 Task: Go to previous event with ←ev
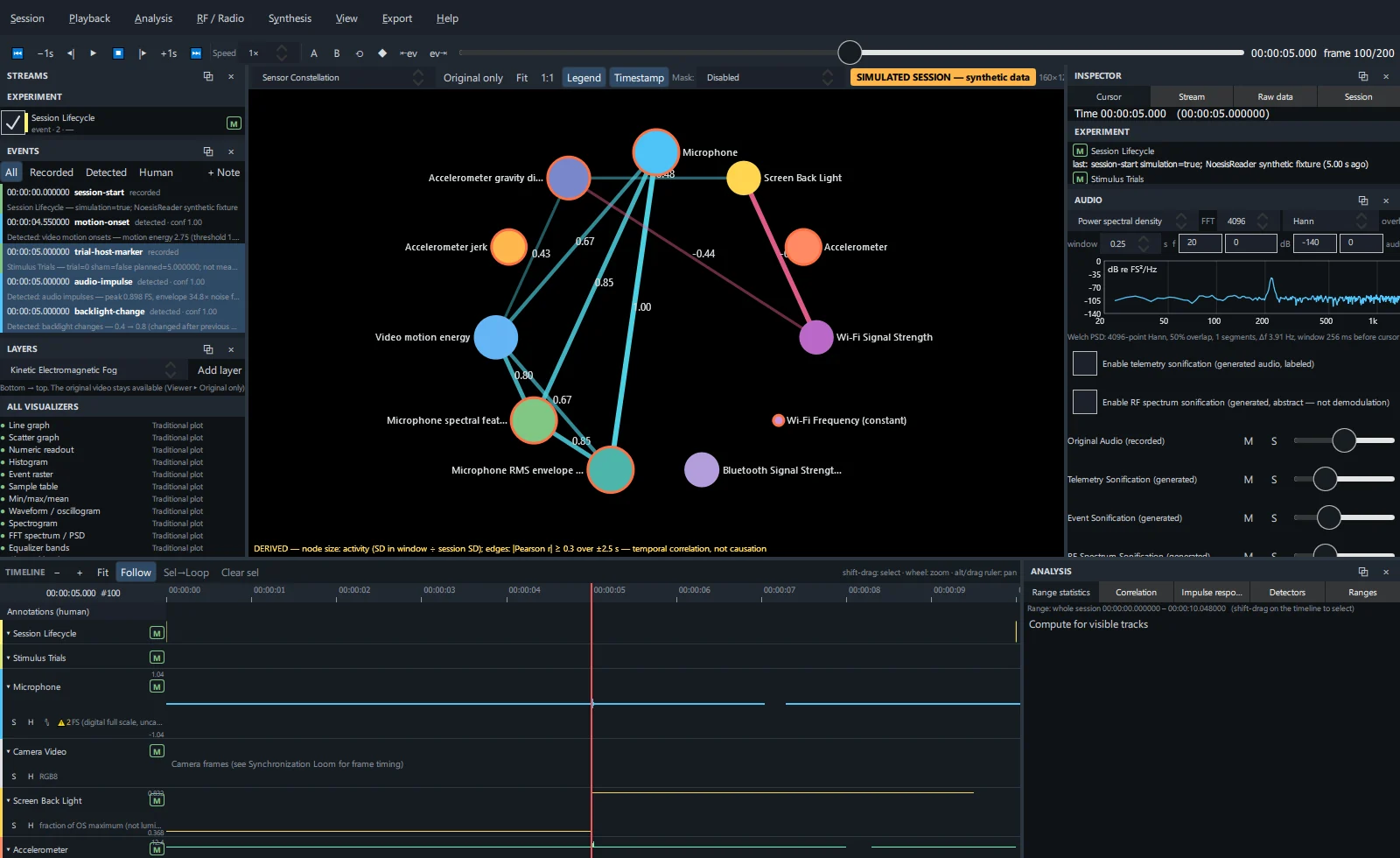click(409, 53)
